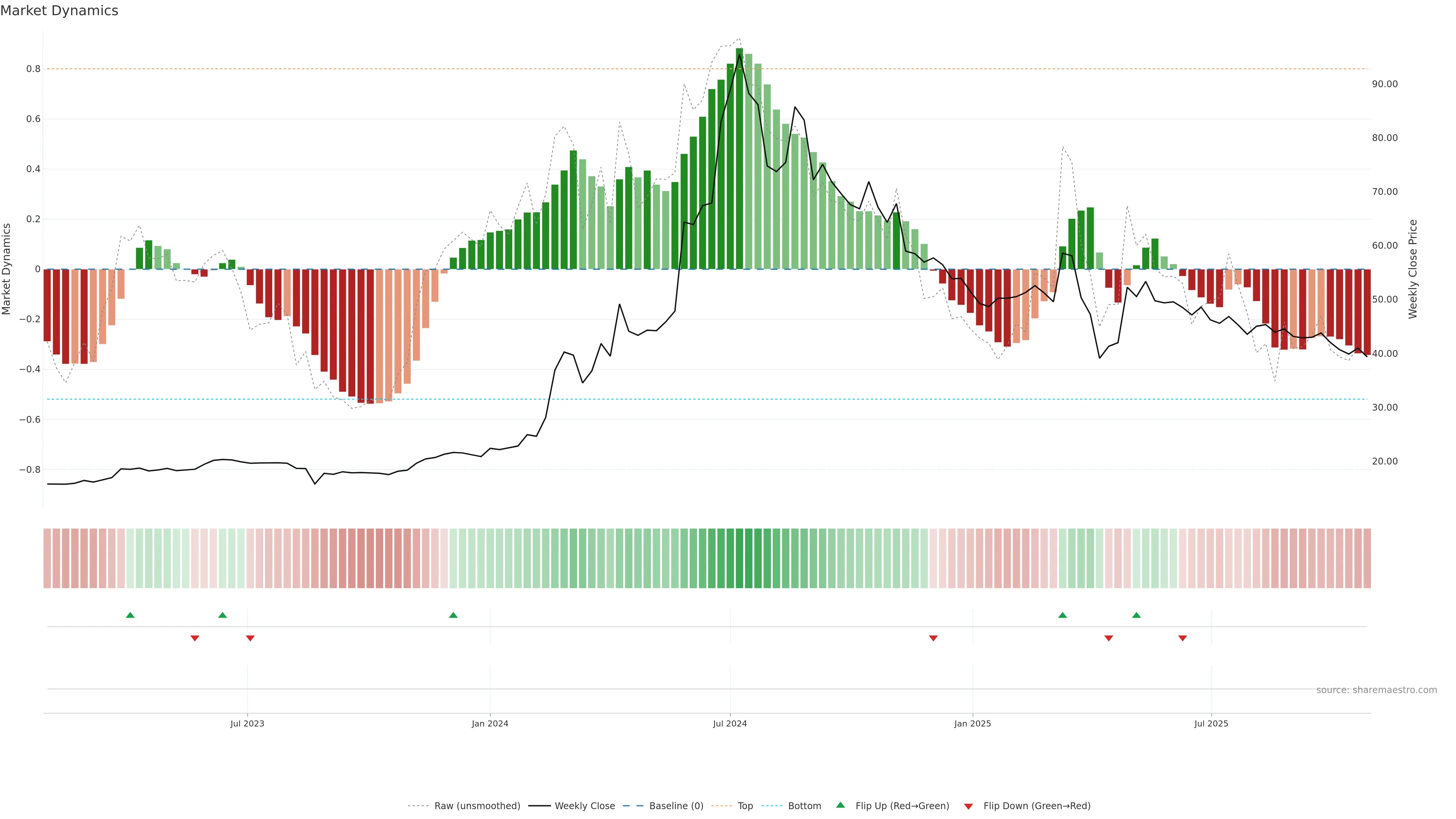Click the darkest green heat strip cell
This screenshot has width=1456, height=819.
(739, 559)
